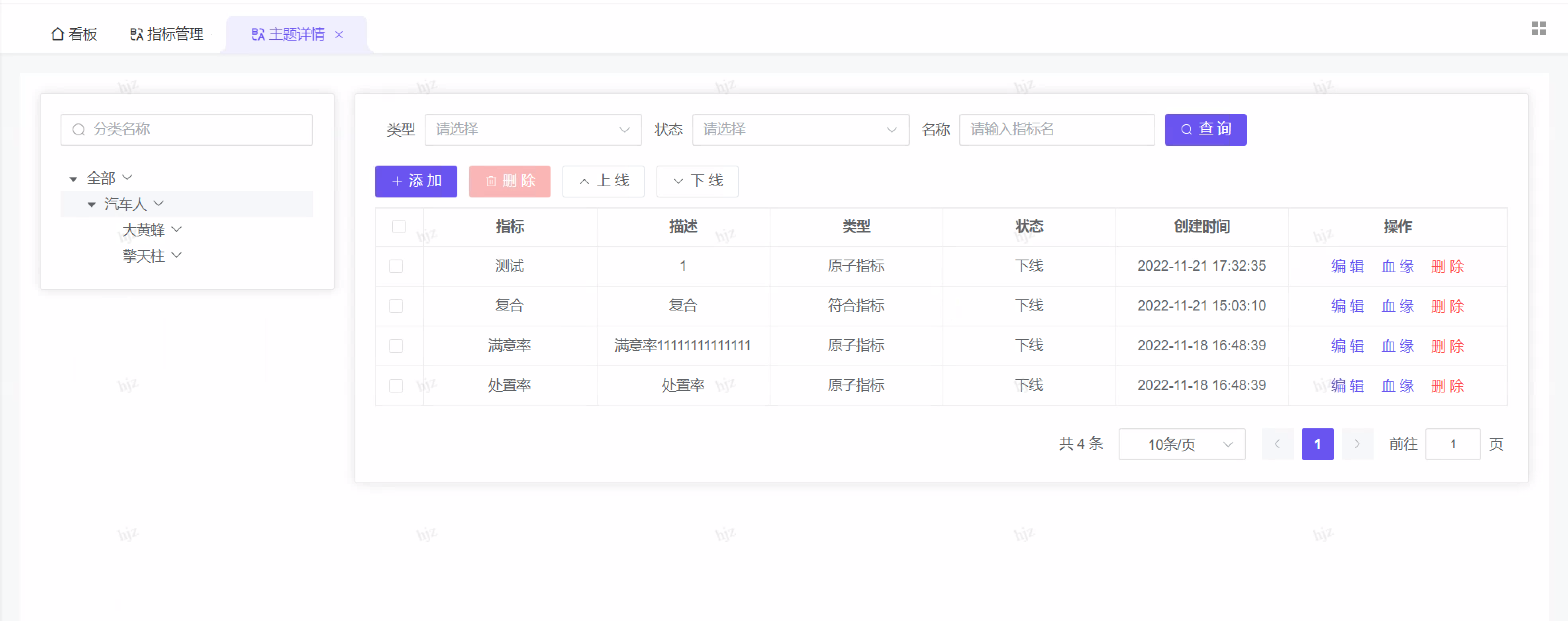Image resolution: width=1568 pixels, height=621 pixels.
Task: Open the chevron menu next to 全部
Action: click(x=127, y=178)
